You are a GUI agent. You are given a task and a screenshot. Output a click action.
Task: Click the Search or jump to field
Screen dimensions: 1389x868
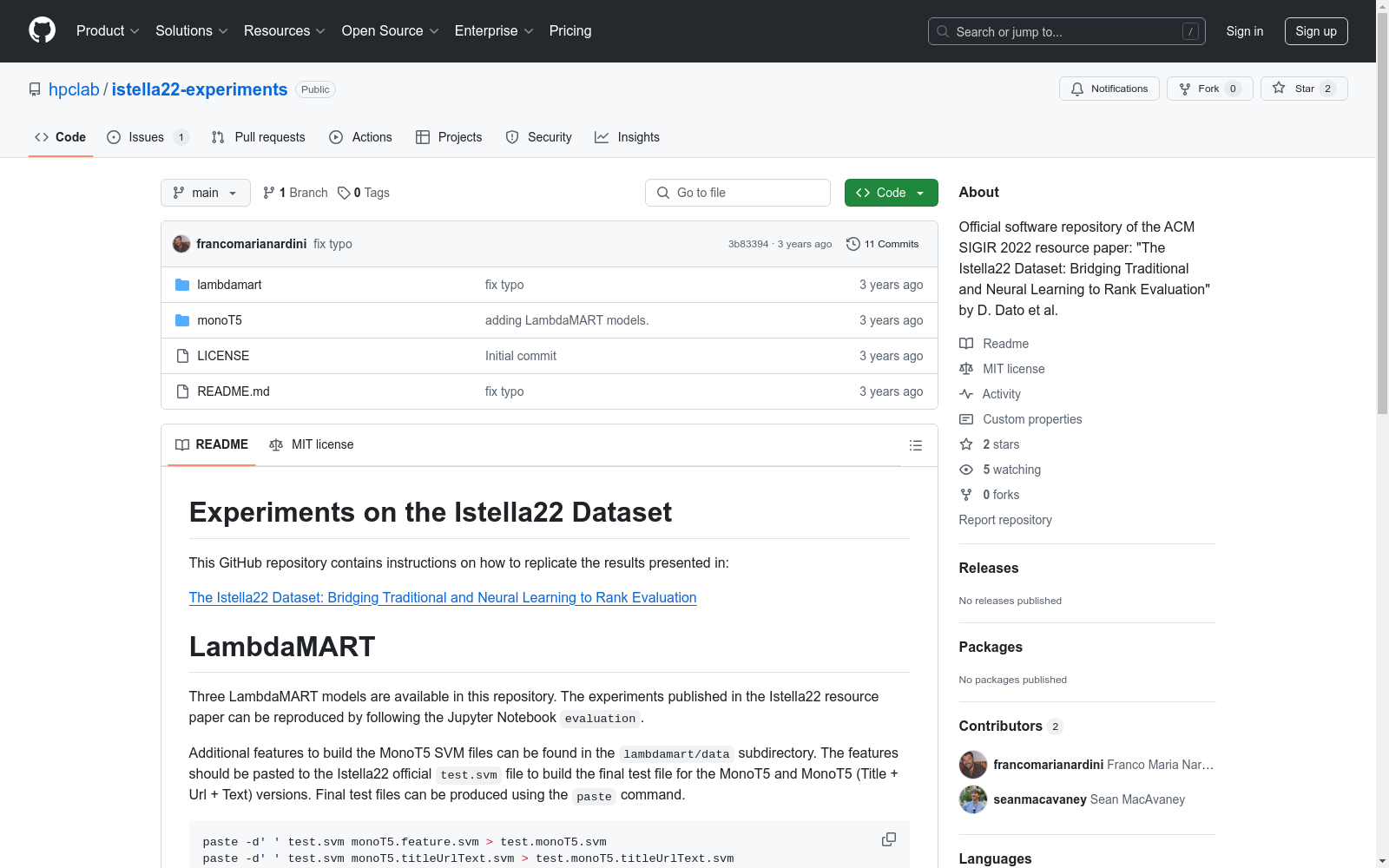coord(1066,31)
